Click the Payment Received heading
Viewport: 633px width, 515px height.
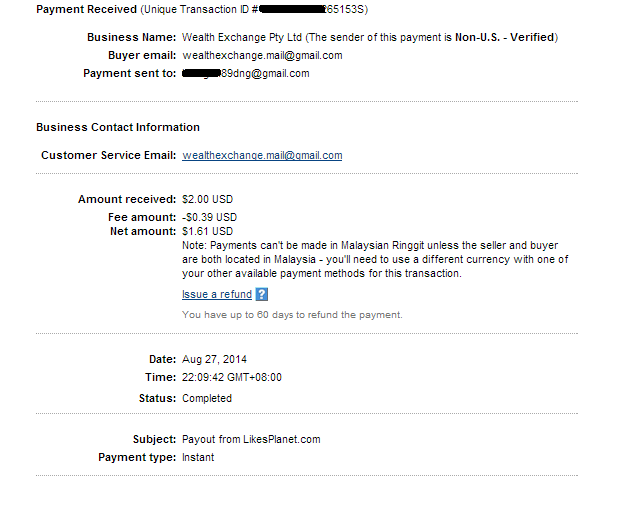point(86,9)
